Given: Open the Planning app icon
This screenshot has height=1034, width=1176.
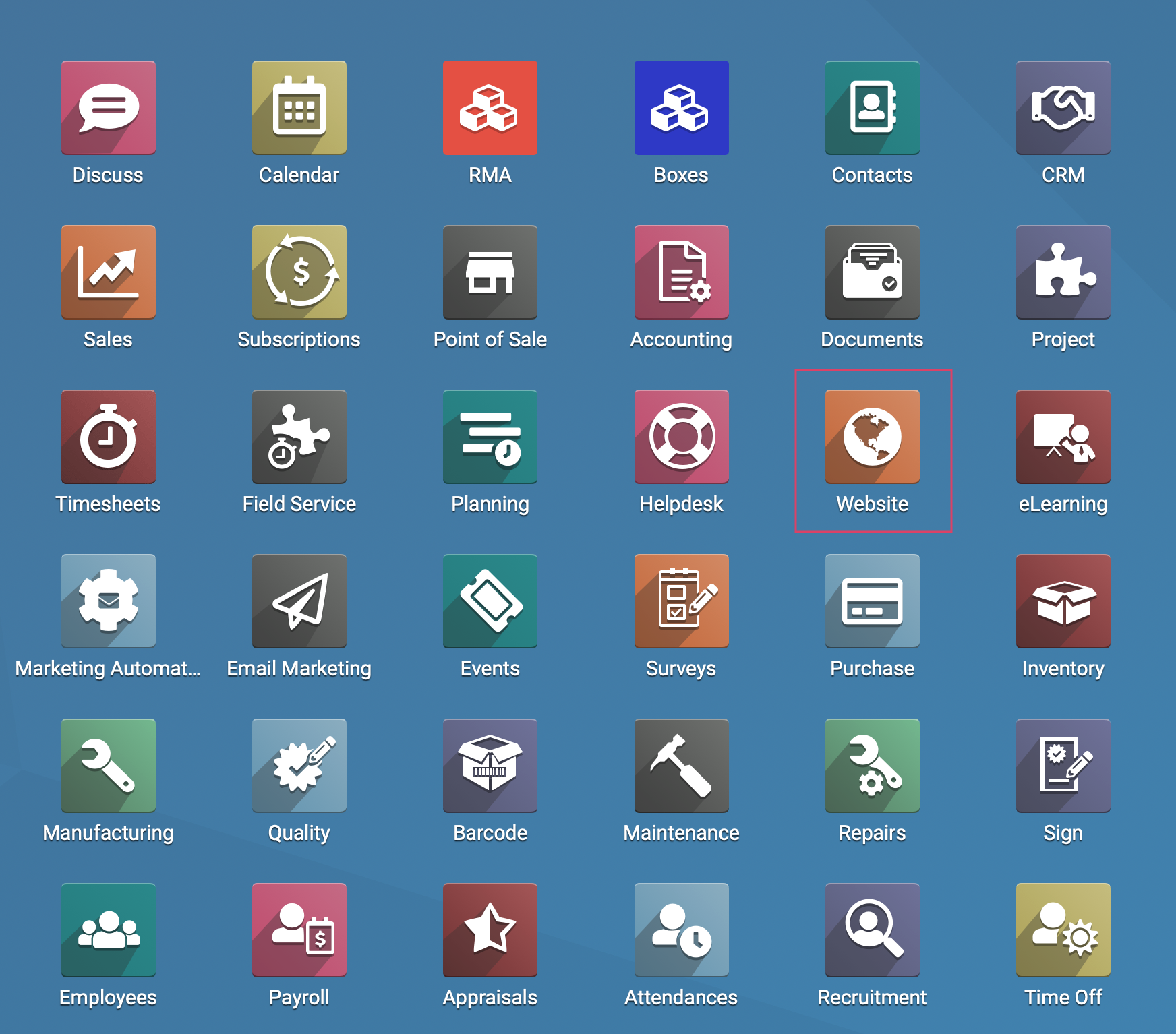Looking at the screenshot, I should (490, 437).
